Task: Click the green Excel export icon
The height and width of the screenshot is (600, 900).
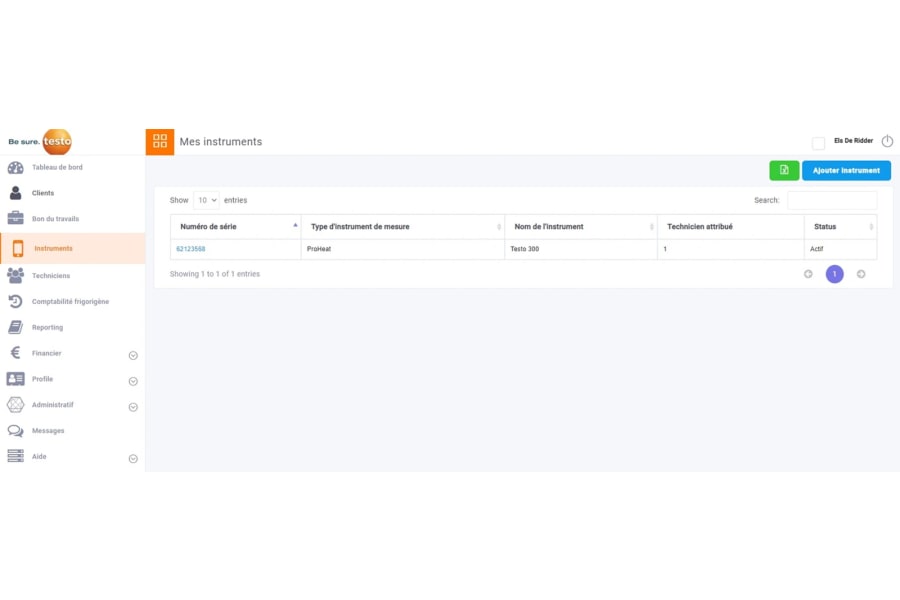Action: [x=784, y=170]
